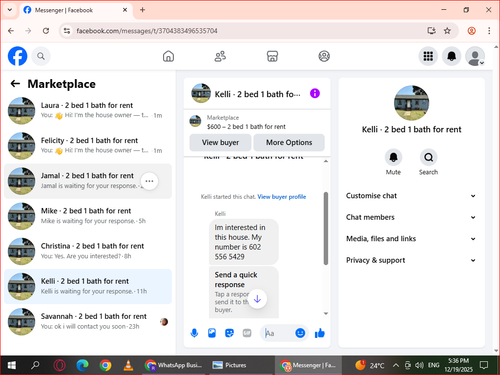Expand Customise chat section
Viewport: 500px width, 375px height.
pyautogui.click(x=411, y=196)
